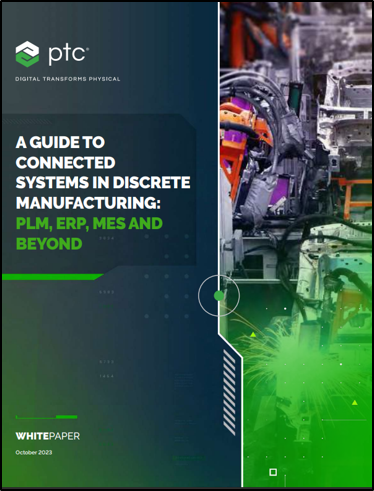The width and height of the screenshot is (374, 491).
Task: Click the MANUFACTURING: title line
Action: pos(88,203)
